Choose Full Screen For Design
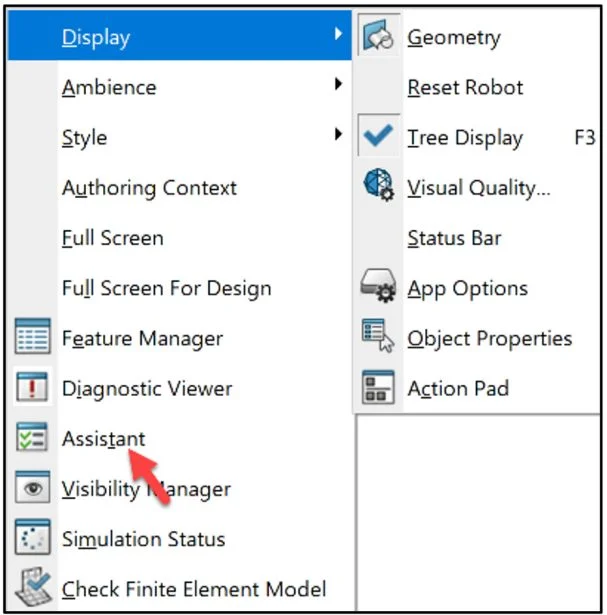Viewport: 607px width, 615px height. [166, 288]
